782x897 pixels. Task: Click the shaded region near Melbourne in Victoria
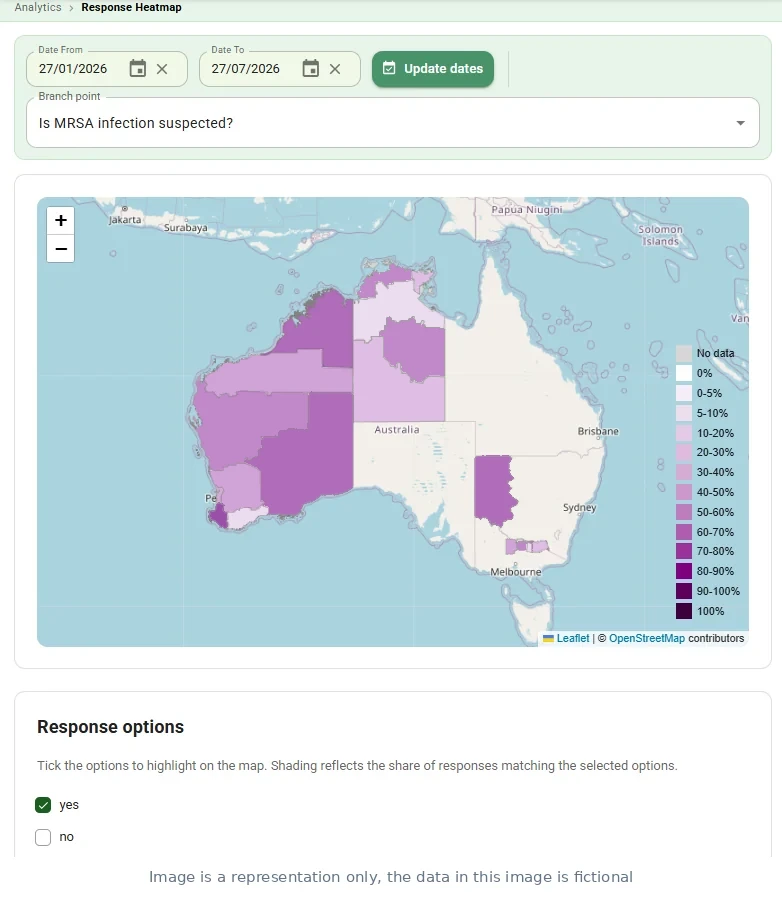(x=526, y=546)
